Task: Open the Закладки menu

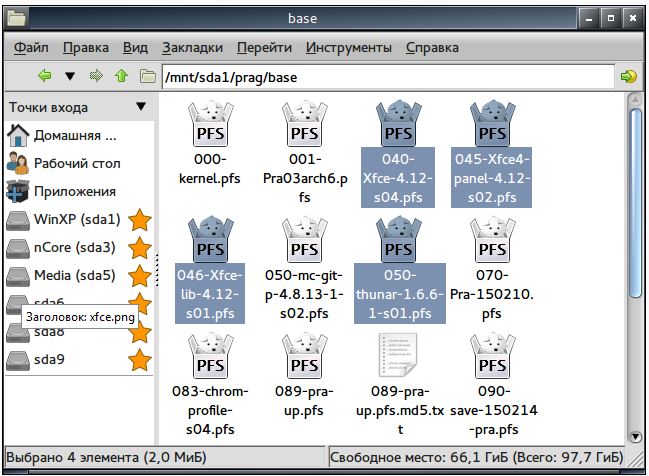Action: point(192,47)
